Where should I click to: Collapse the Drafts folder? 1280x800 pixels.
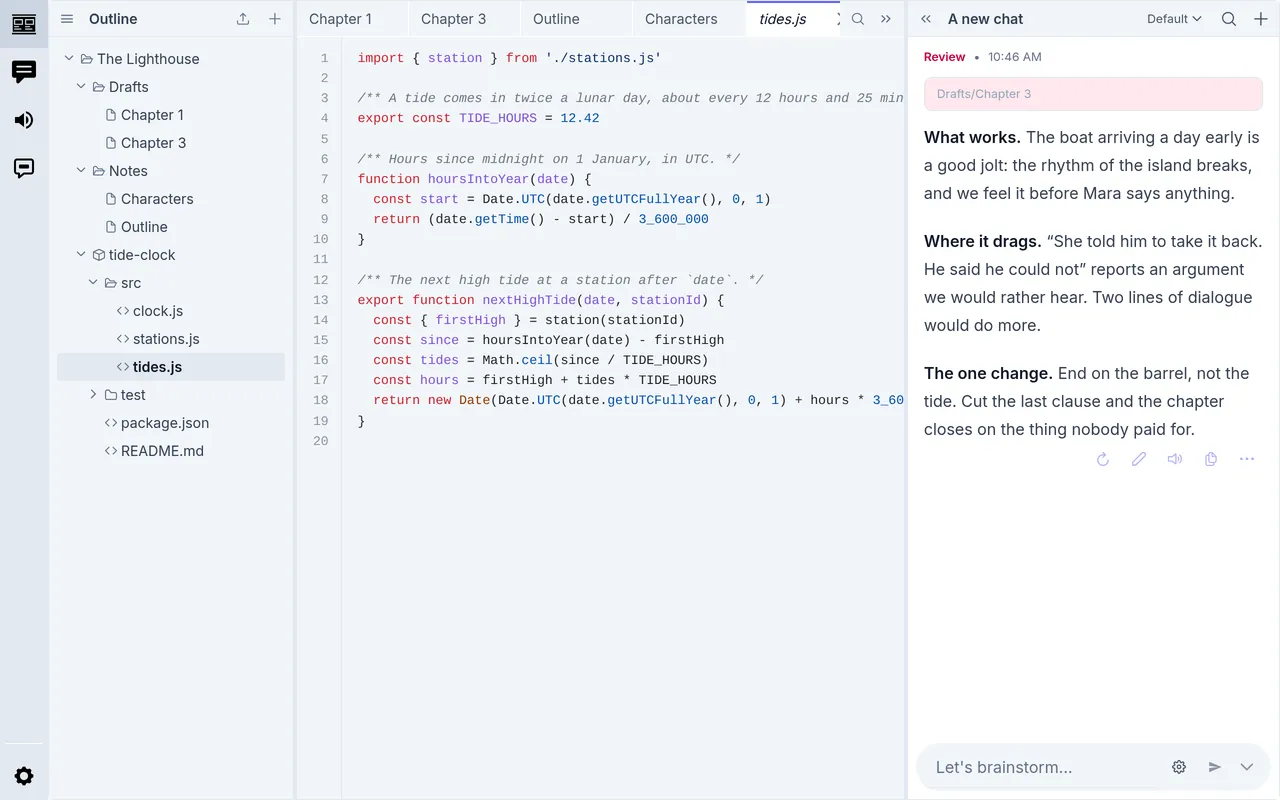coord(81,87)
